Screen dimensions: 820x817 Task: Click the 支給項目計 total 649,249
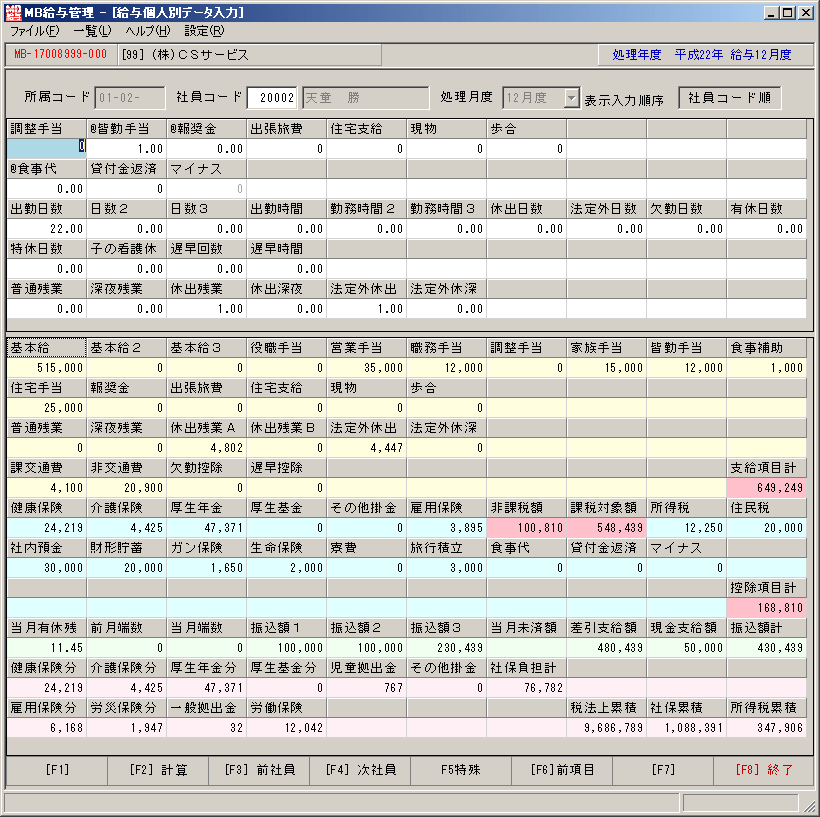click(x=767, y=487)
